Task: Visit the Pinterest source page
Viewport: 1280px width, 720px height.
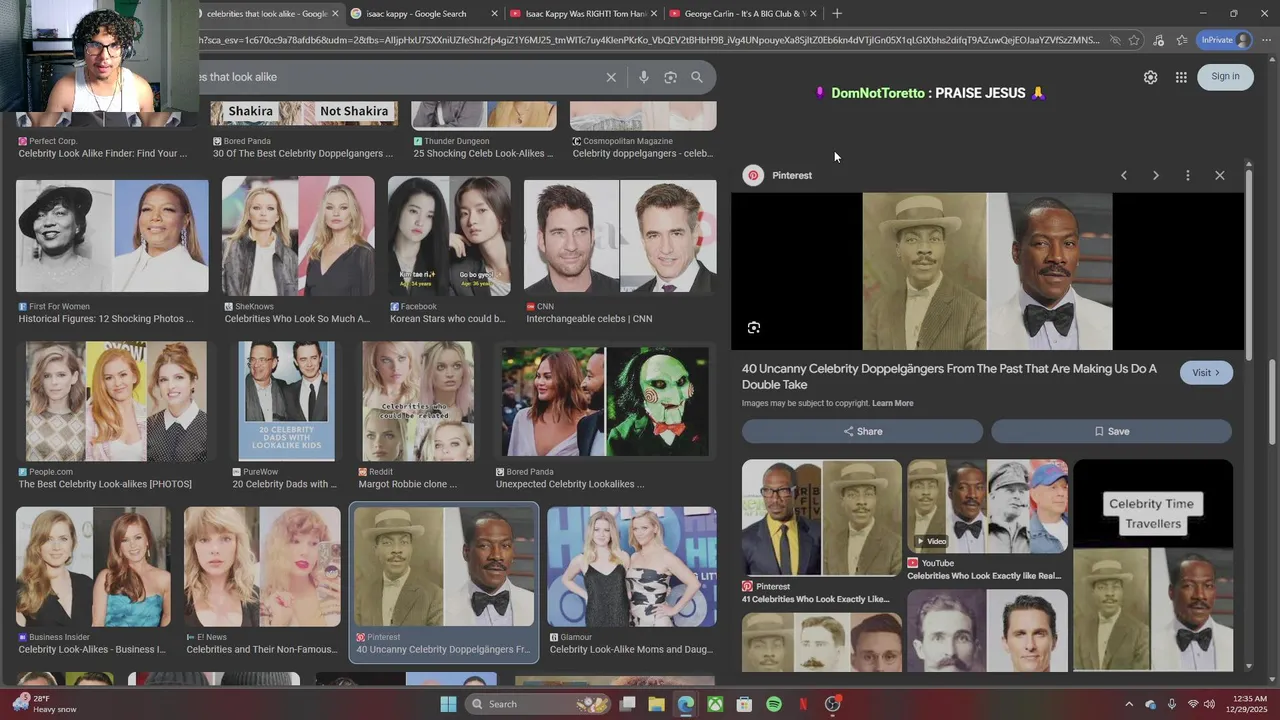Action: point(1206,372)
